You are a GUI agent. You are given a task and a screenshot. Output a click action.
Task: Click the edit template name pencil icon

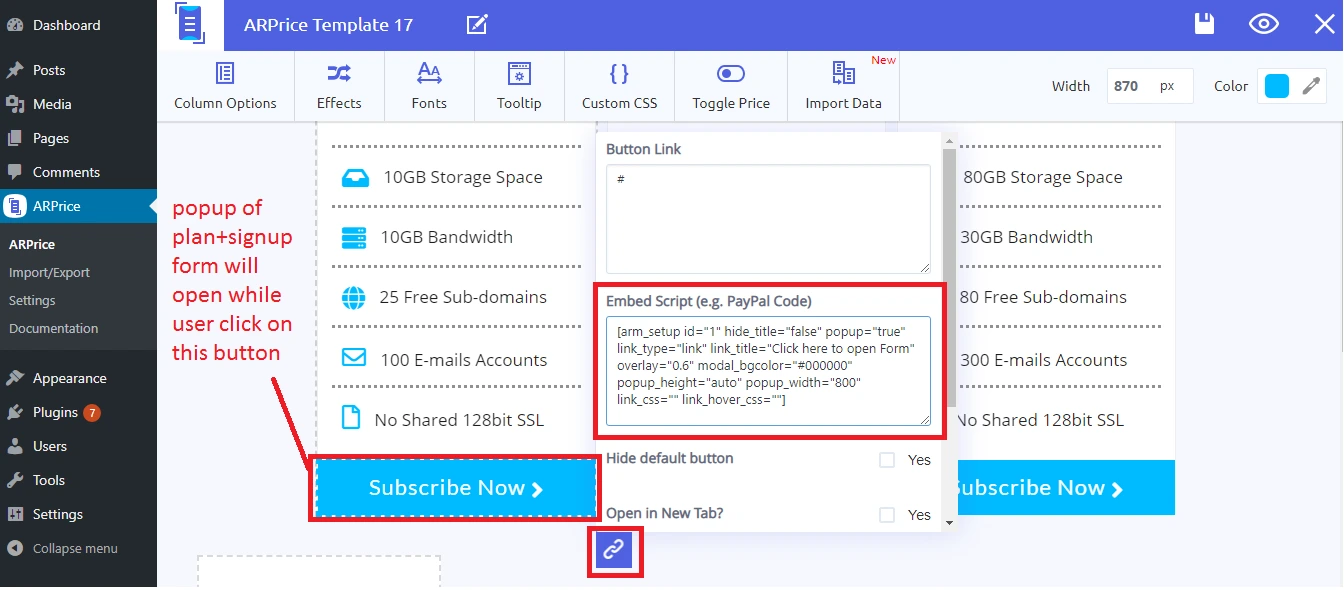[477, 25]
